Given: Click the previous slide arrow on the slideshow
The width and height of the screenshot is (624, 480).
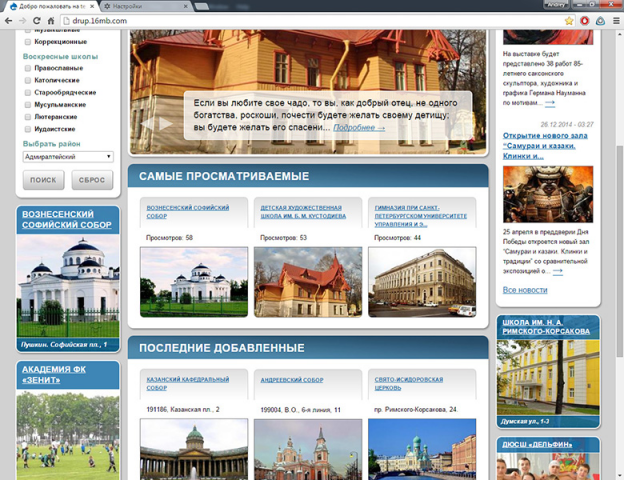Looking at the screenshot, I should 147,123.
